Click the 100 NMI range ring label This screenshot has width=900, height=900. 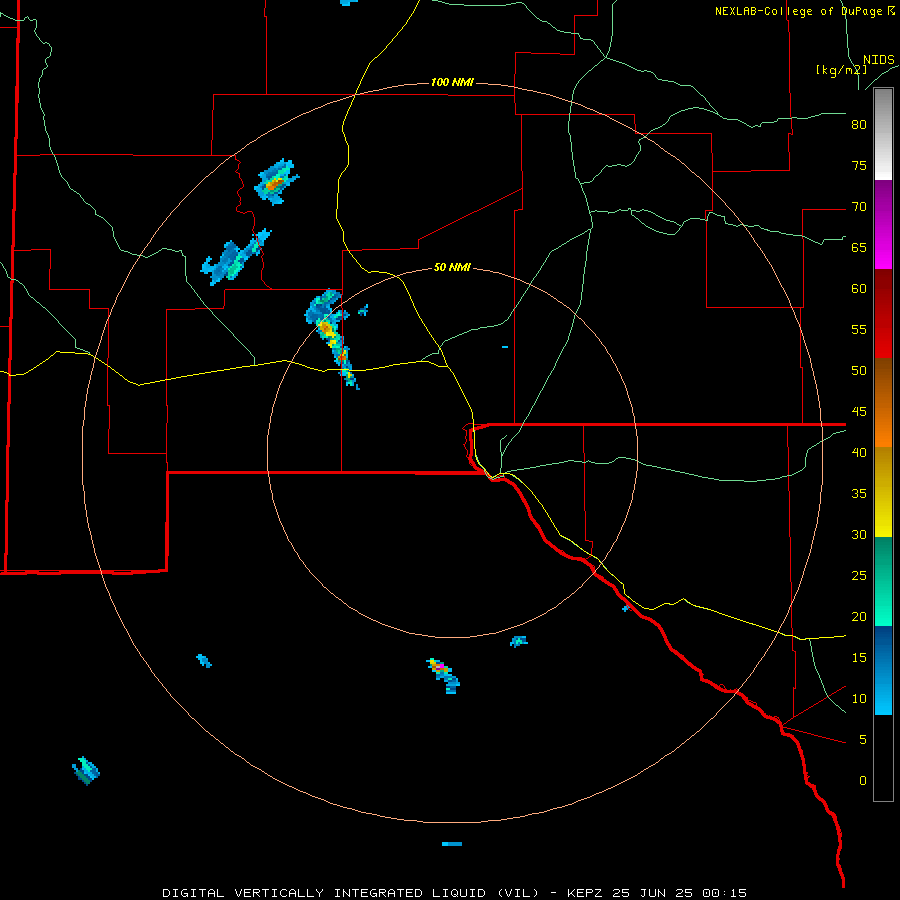click(452, 82)
